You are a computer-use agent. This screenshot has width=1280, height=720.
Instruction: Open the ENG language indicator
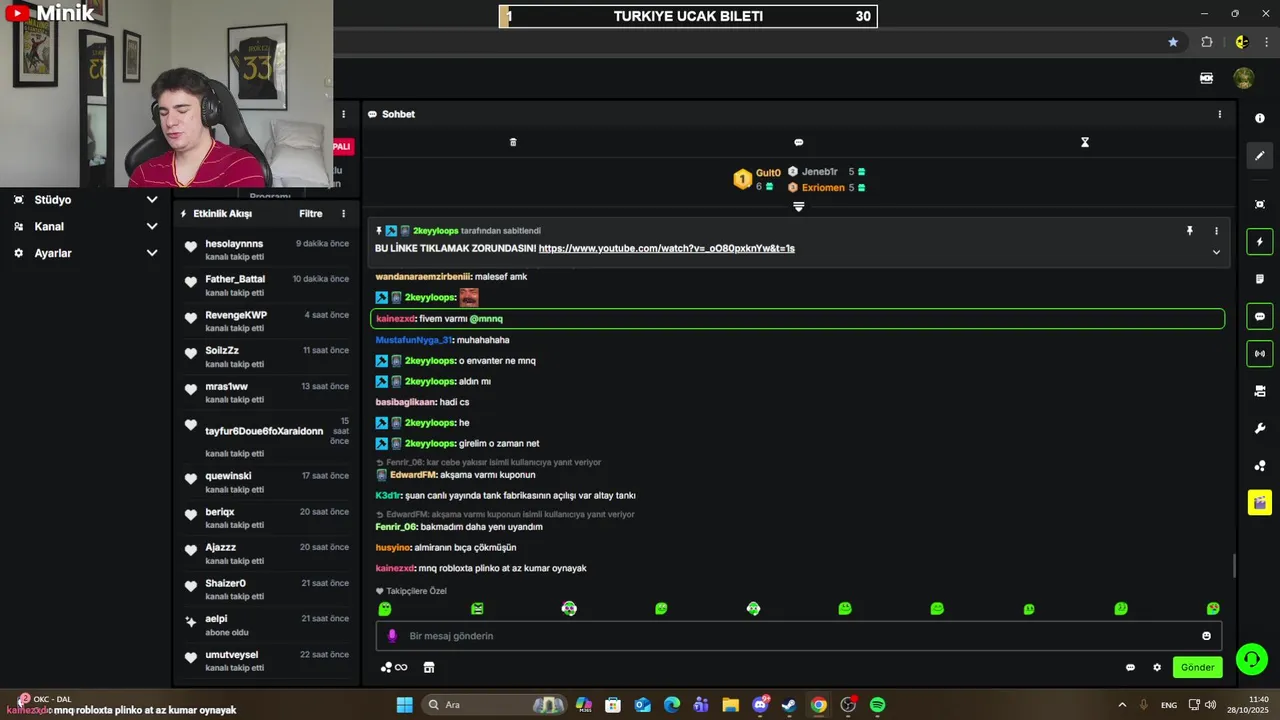tap(1168, 705)
